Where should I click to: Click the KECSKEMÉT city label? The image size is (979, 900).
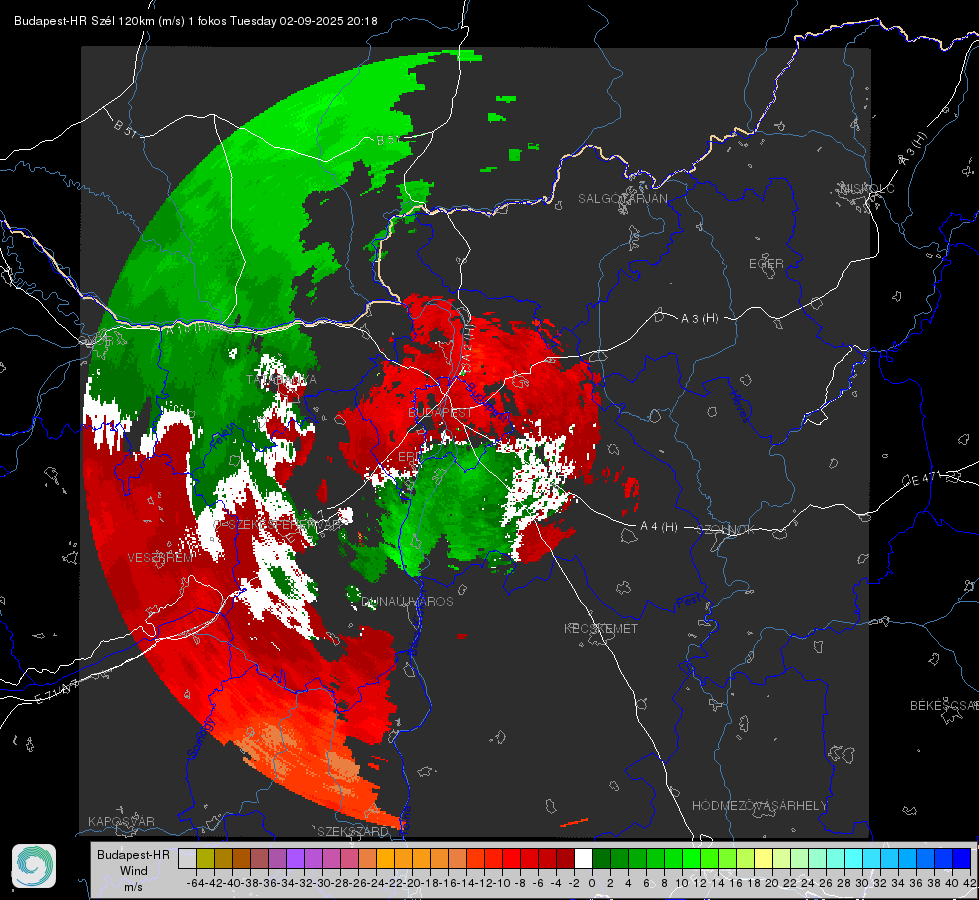tap(601, 628)
